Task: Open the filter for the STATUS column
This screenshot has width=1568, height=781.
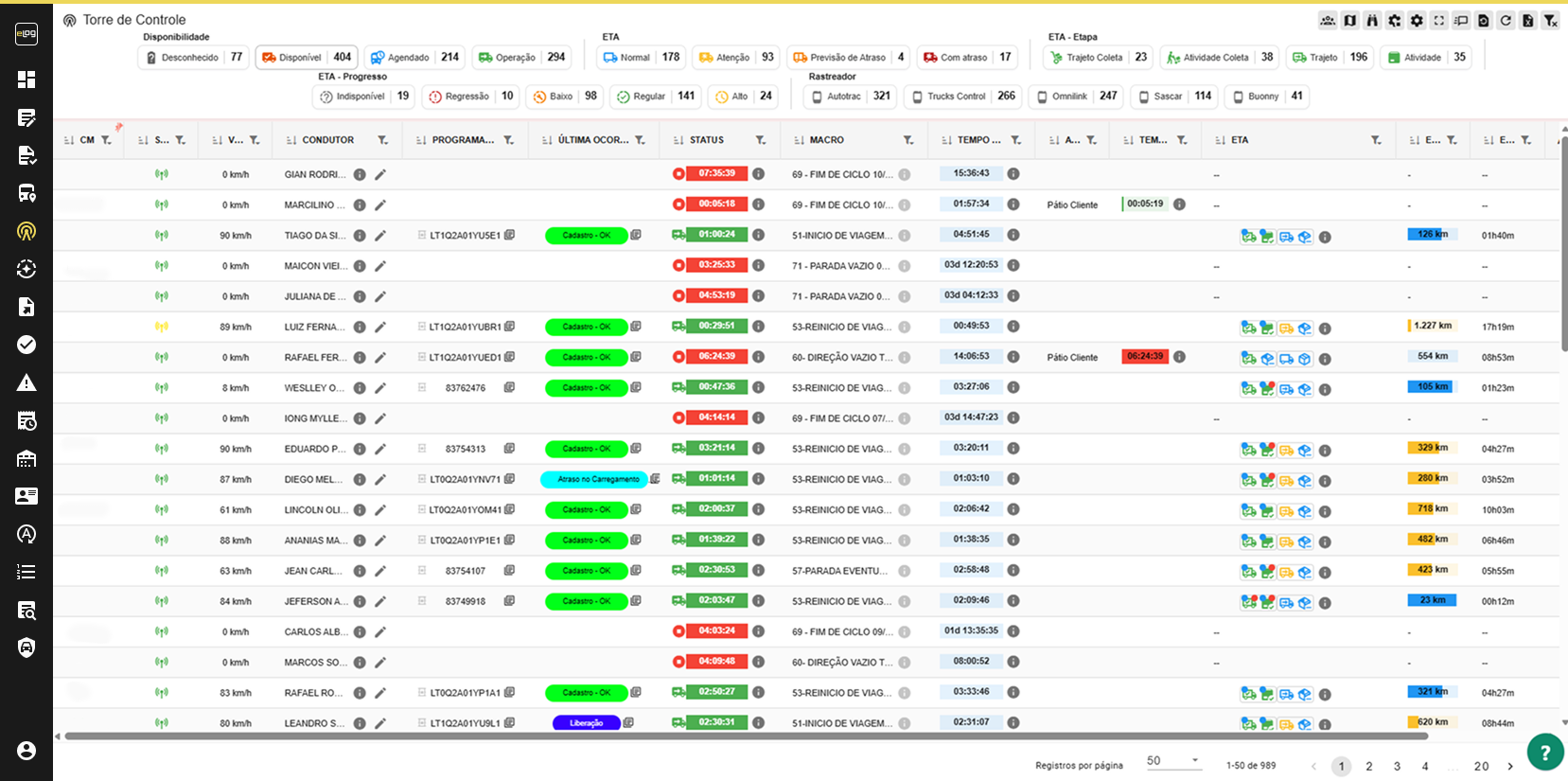Action: tap(761, 140)
